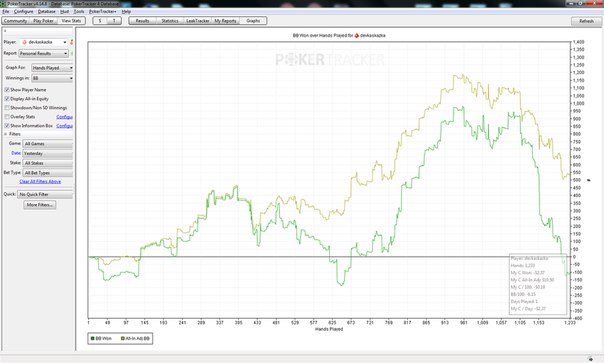Click Configure link next to Overlay Stats

(64, 117)
